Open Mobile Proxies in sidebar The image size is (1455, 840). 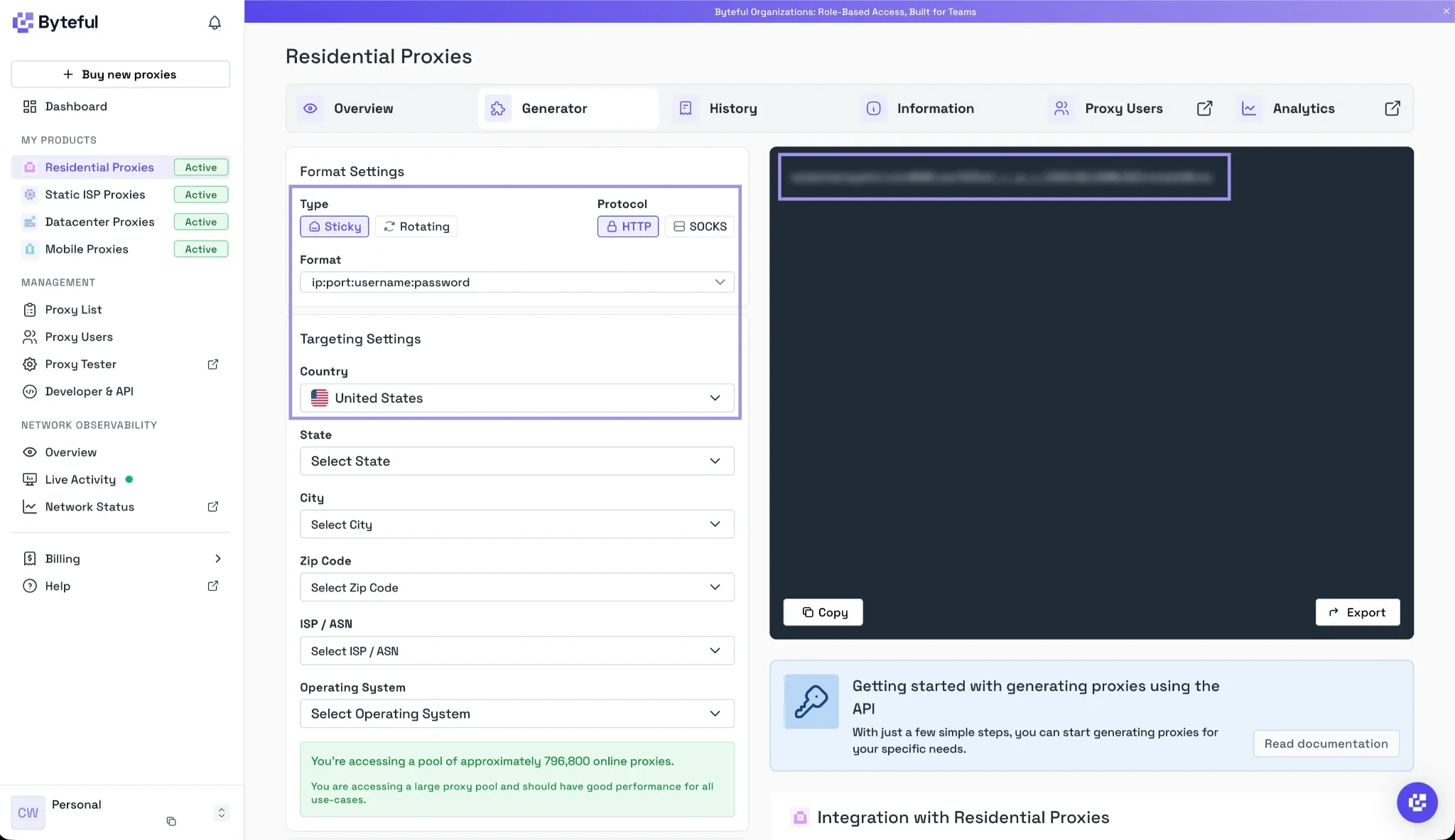coord(121,249)
